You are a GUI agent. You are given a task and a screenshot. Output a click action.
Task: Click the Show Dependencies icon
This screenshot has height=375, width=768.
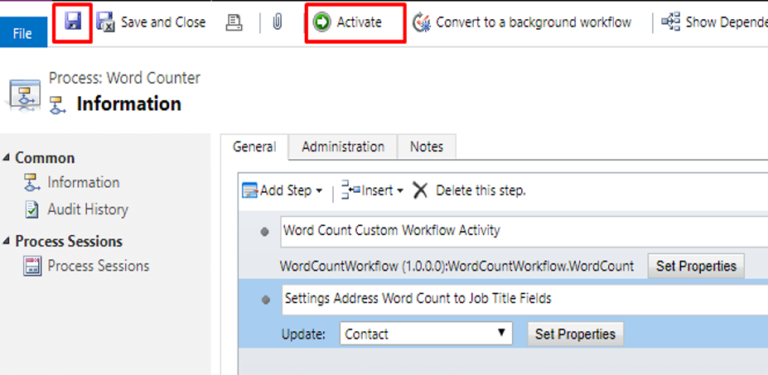pyautogui.click(x=670, y=22)
